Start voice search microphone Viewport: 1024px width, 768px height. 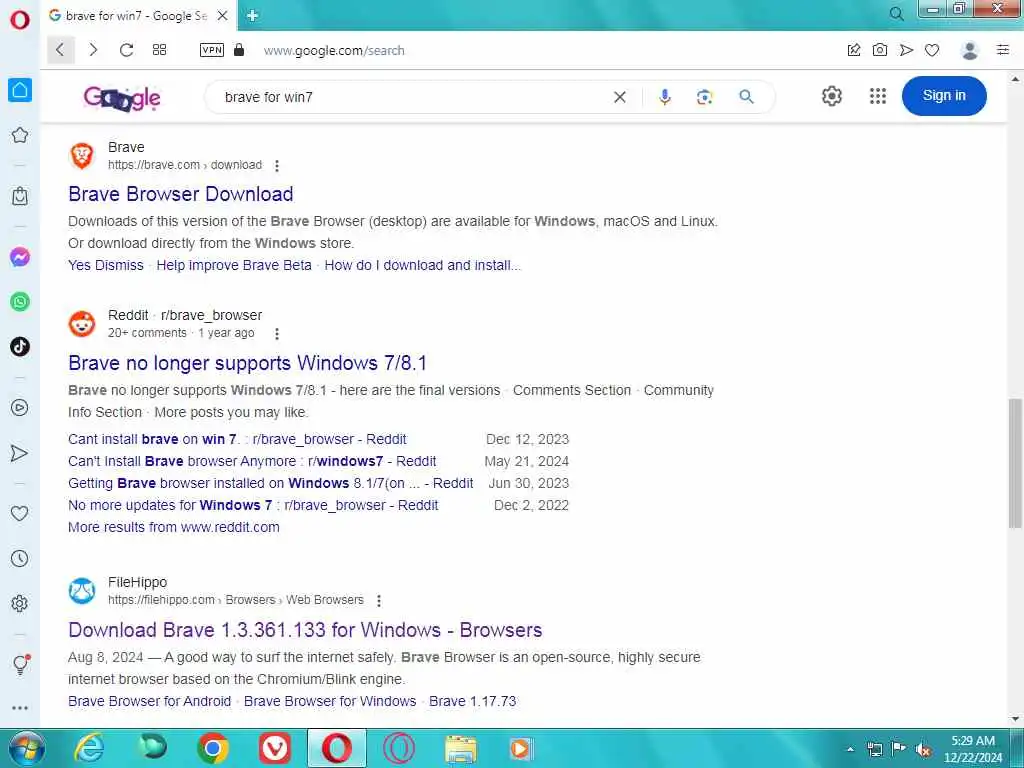[664, 97]
